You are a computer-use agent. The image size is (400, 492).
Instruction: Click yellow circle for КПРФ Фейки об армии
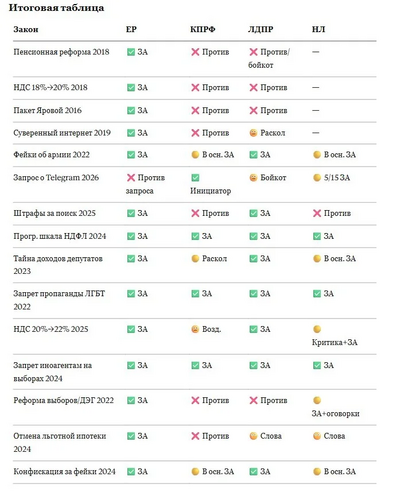tap(195, 155)
